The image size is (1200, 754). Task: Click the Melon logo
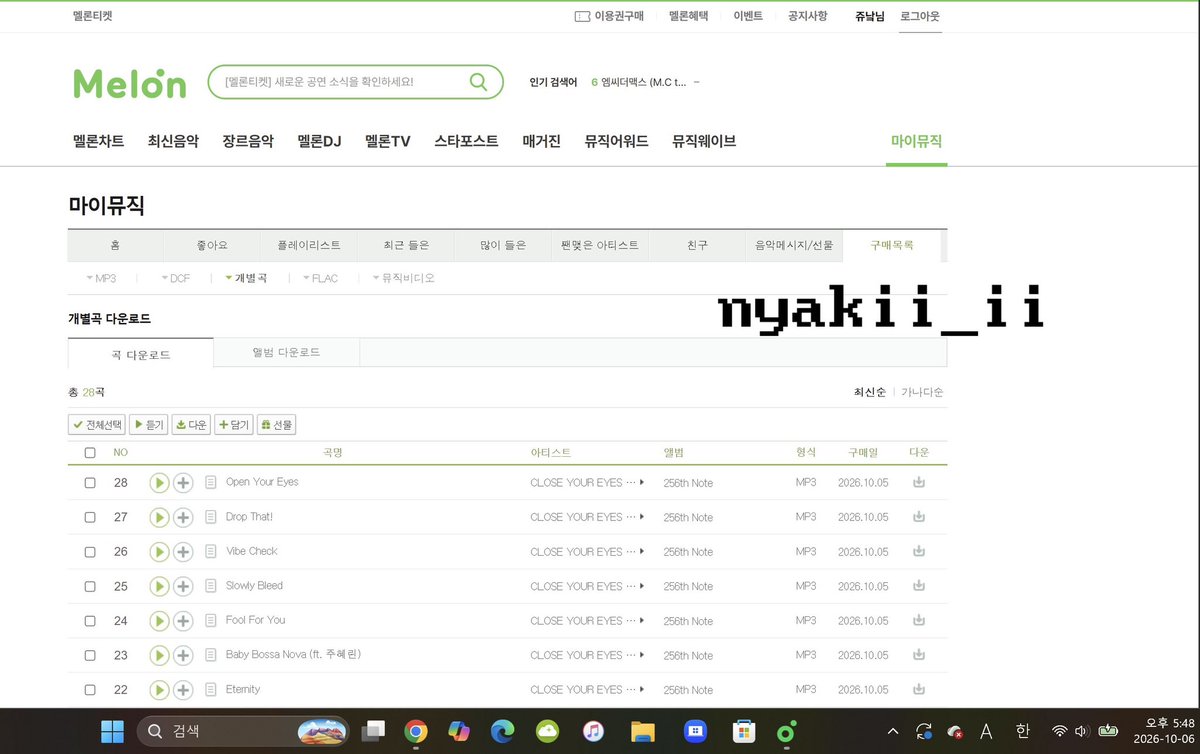point(130,83)
